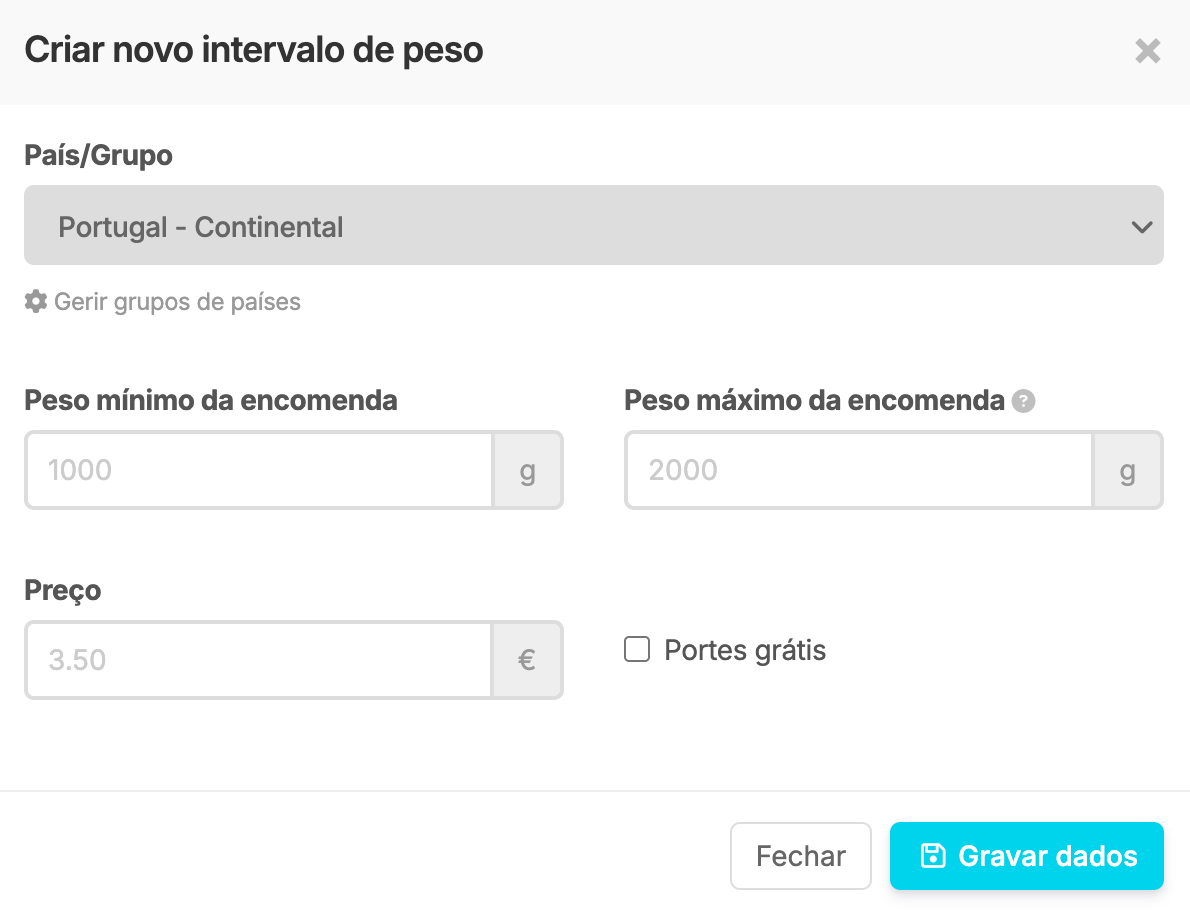Image resolution: width=1190 pixels, height=916 pixels.
Task: Click the euro symbol beside the Preço field
Action: (x=527, y=660)
